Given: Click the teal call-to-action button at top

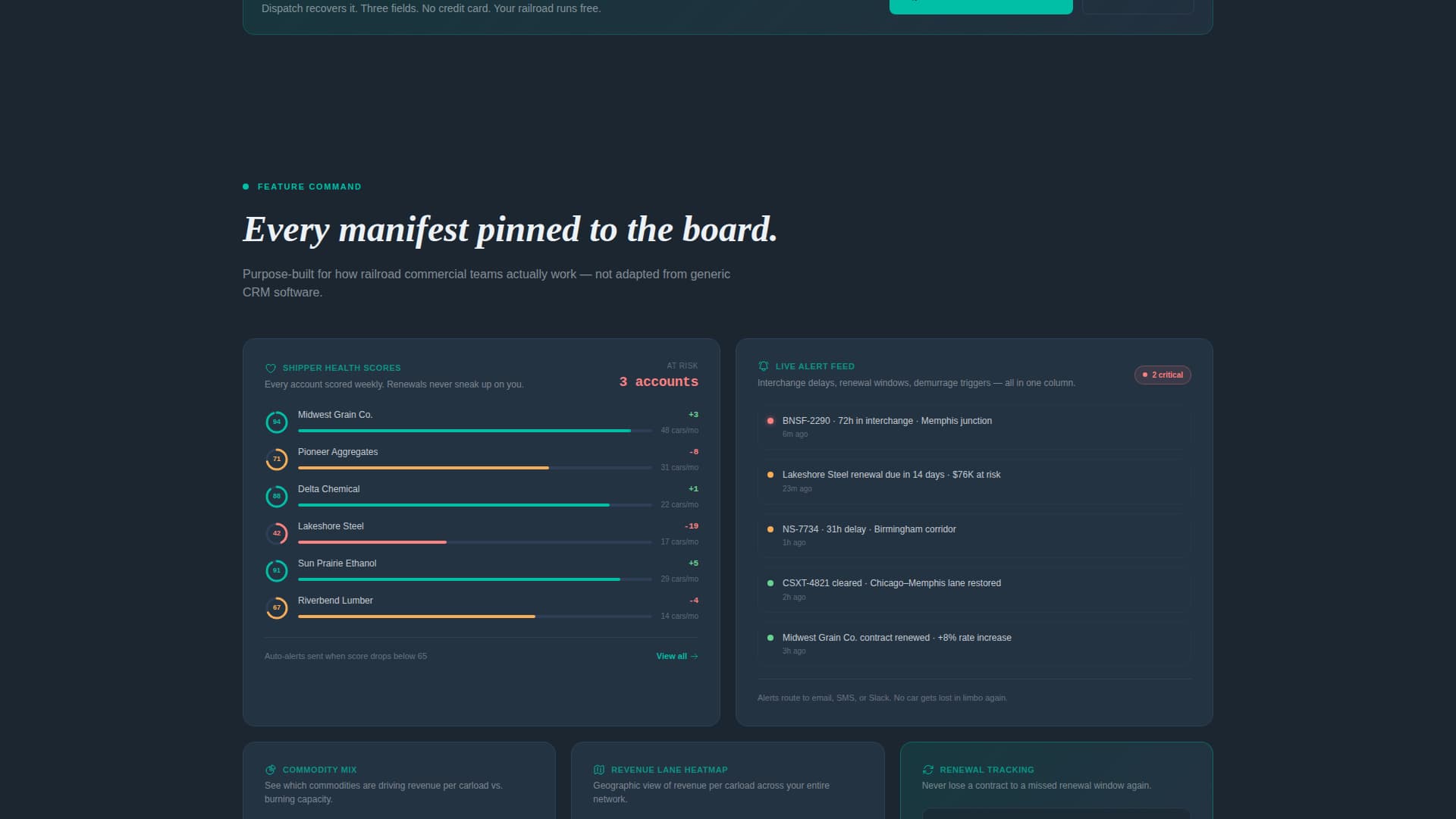Looking at the screenshot, I should [981, 6].
